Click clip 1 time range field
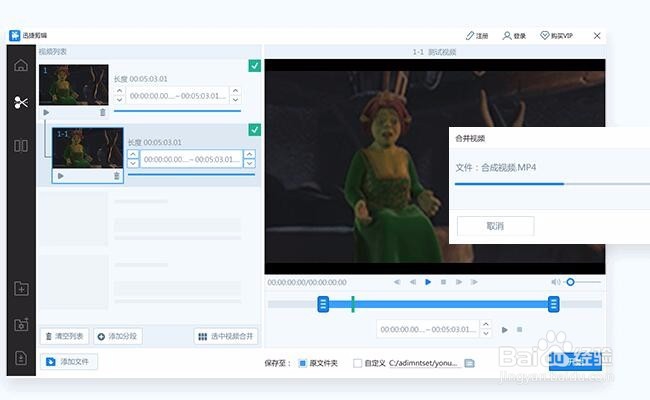The image size is (650, 400). tap(177, 96)
